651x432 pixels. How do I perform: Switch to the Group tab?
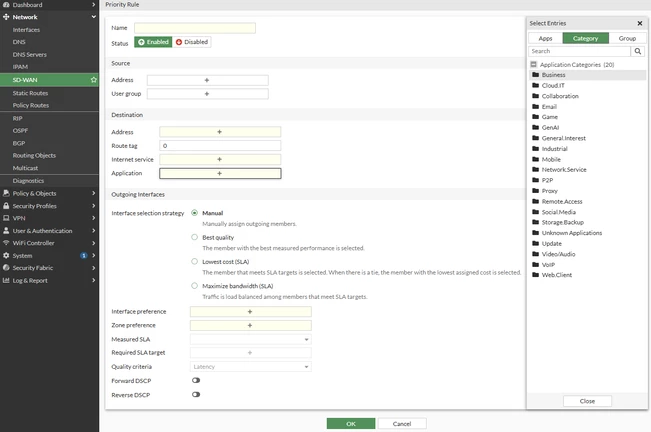tap(627, 38)
